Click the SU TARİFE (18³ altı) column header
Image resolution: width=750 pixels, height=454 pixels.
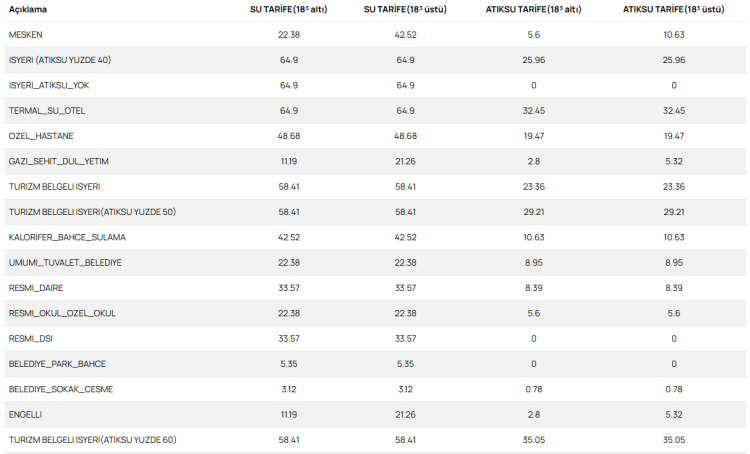(281, 9)
